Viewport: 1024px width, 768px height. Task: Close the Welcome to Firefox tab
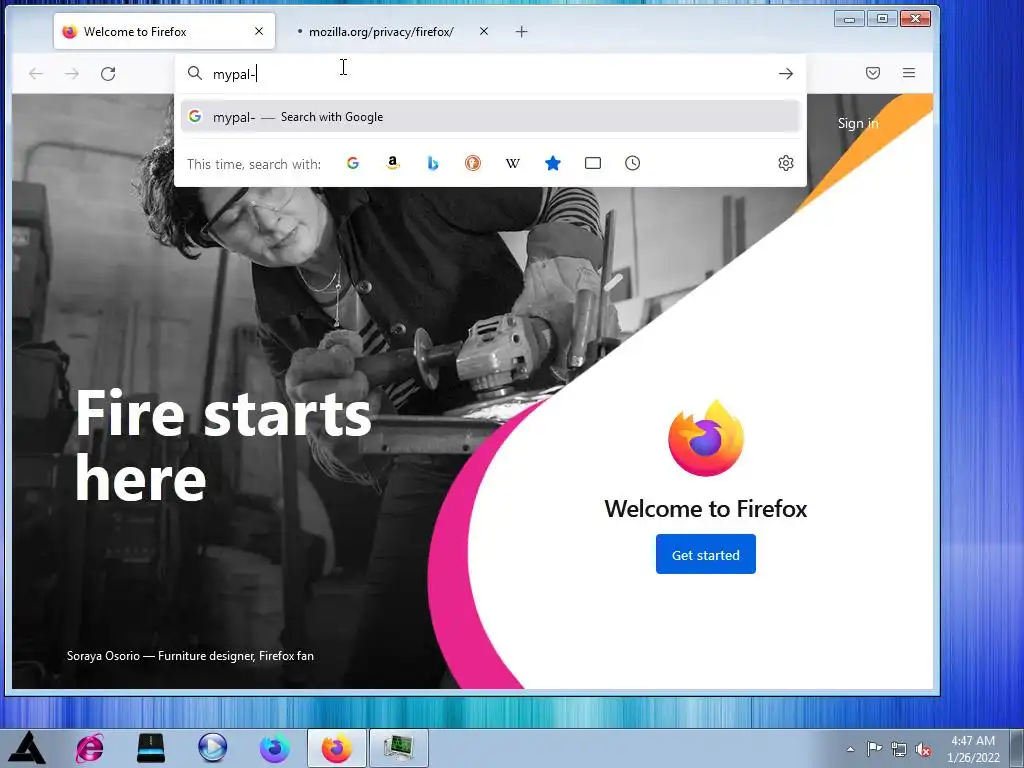pos(259,31)
